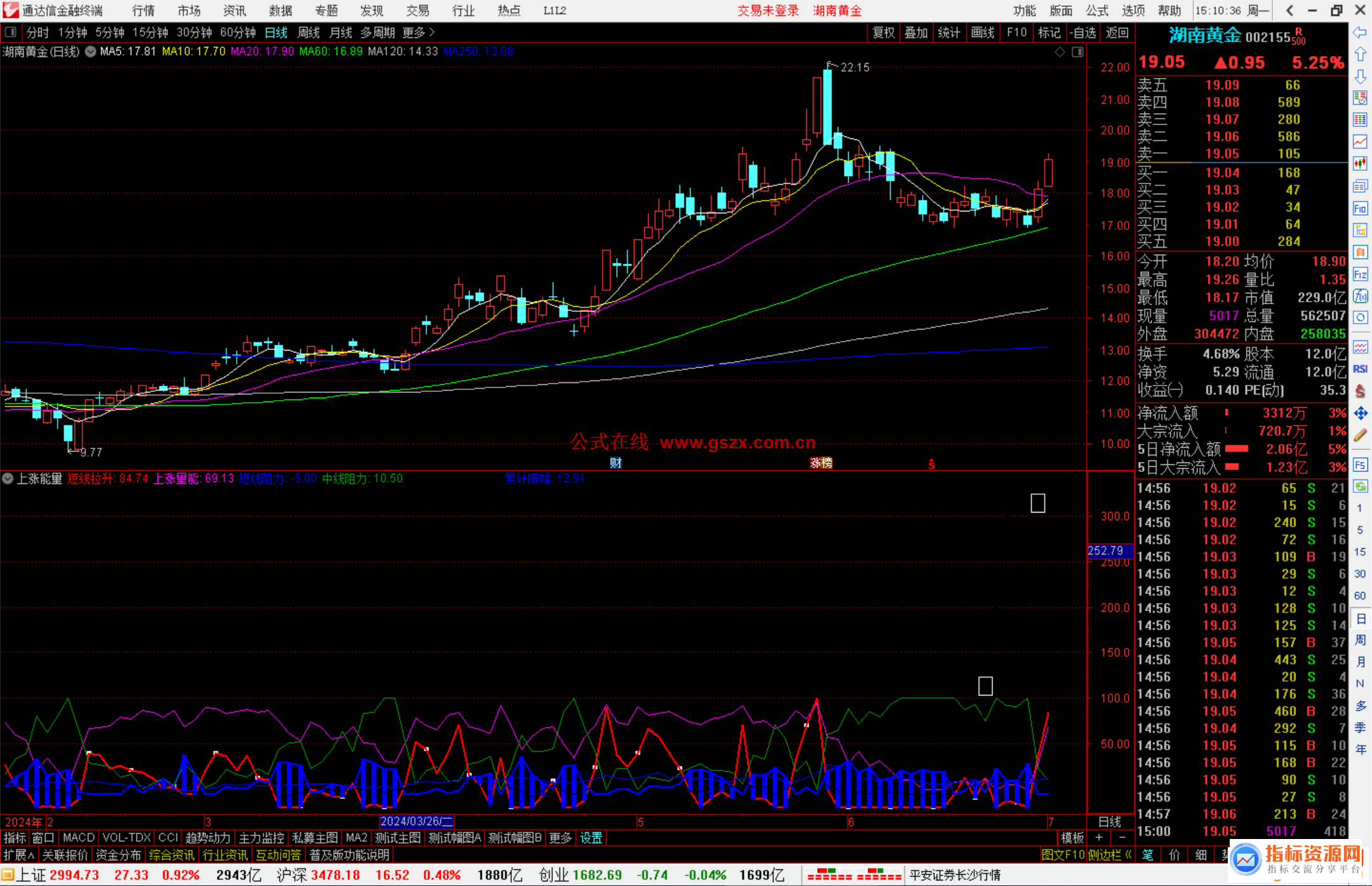
Task: Click the up arrow icon in right sidebar
Action: pos(1360,55)
